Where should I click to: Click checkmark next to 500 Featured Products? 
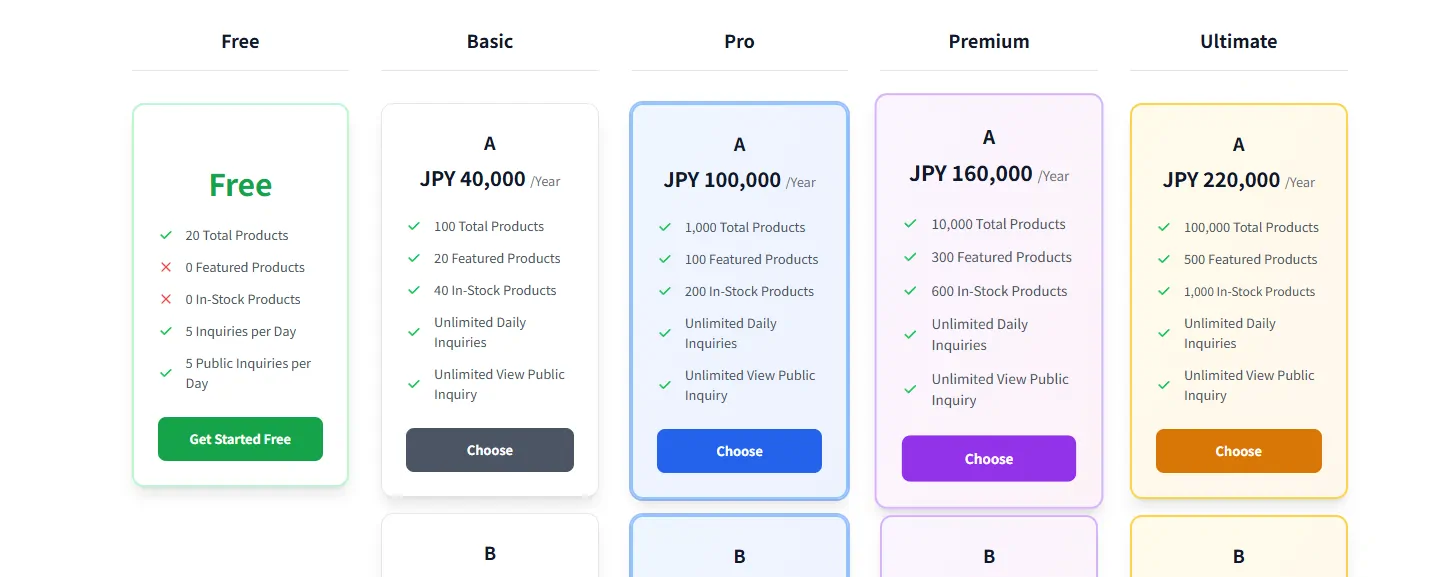(x=1164, y=259)
